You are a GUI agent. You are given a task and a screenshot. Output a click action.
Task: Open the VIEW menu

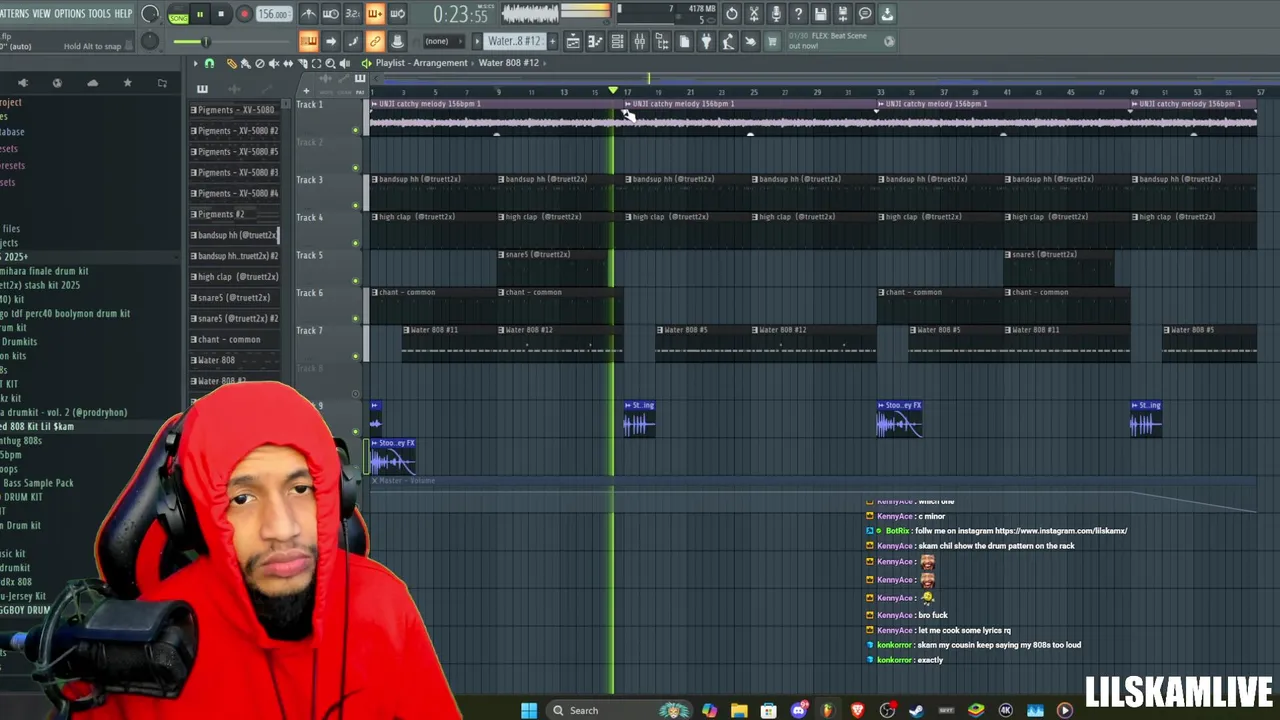[41, 13]
